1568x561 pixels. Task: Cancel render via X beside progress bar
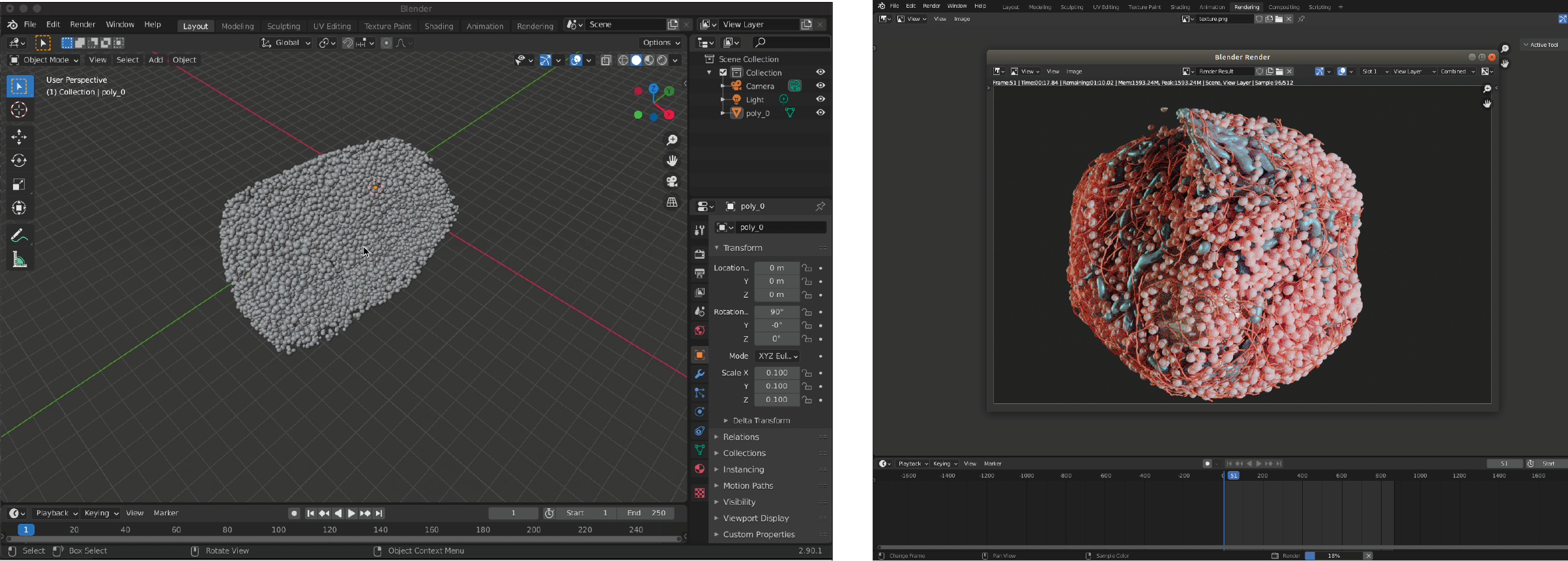pyautogui.click(x=1369, y=556)
